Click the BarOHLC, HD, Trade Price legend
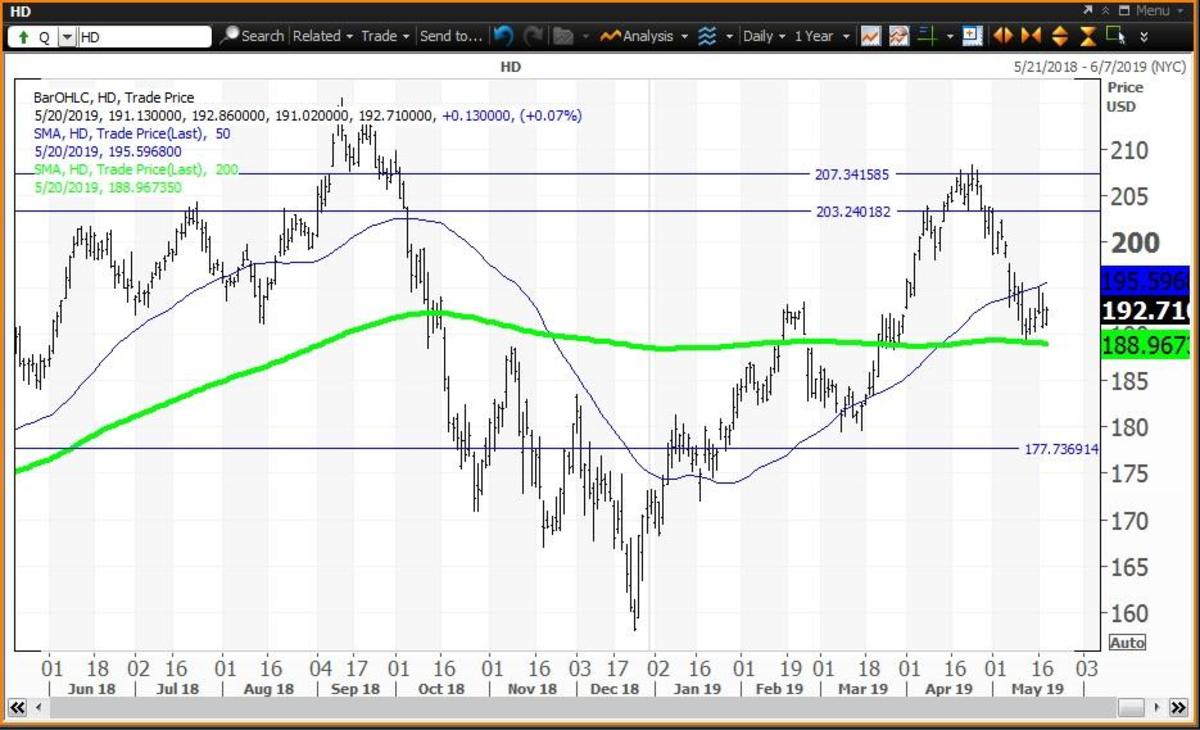This screenshot has height=730, width=1200. tap(112, 98)
